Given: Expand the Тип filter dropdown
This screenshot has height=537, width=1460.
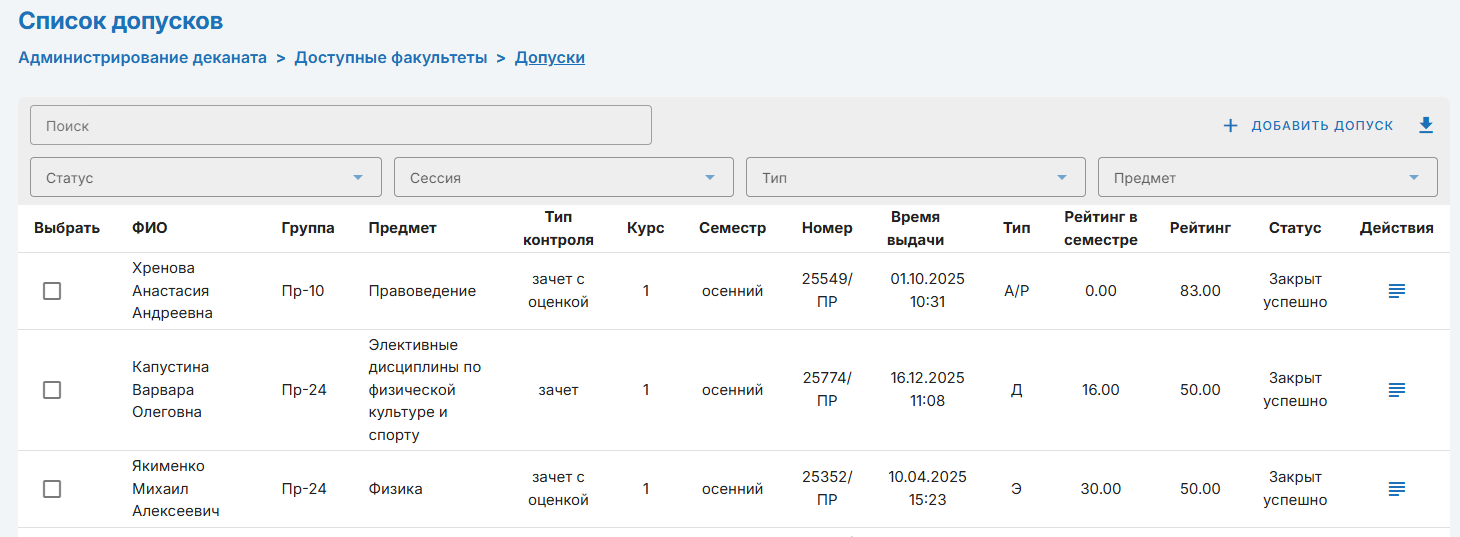Looking at the screenshot, I should tap(916, 177).
